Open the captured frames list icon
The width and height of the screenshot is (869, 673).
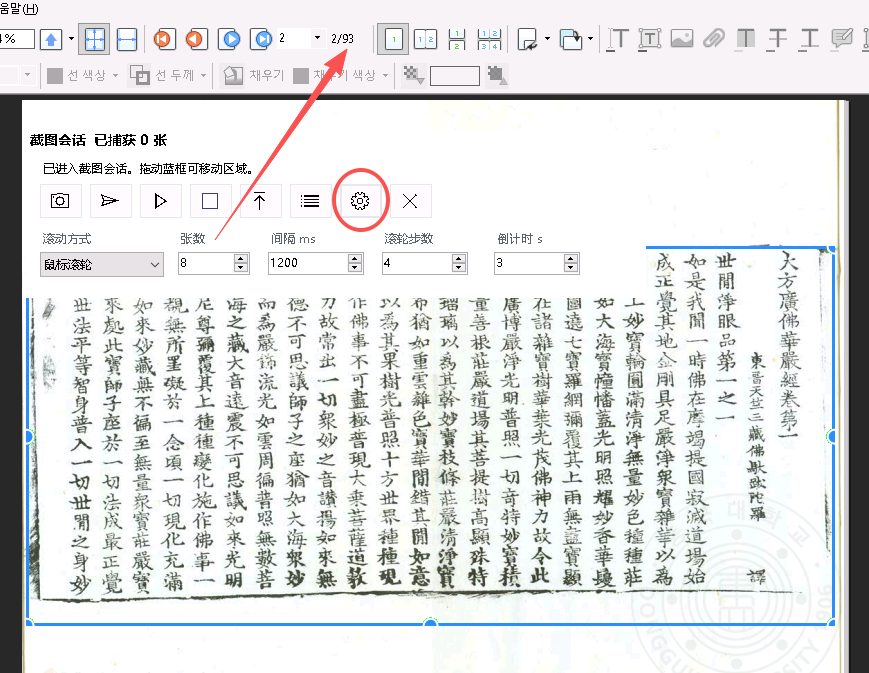pos(310,201)
